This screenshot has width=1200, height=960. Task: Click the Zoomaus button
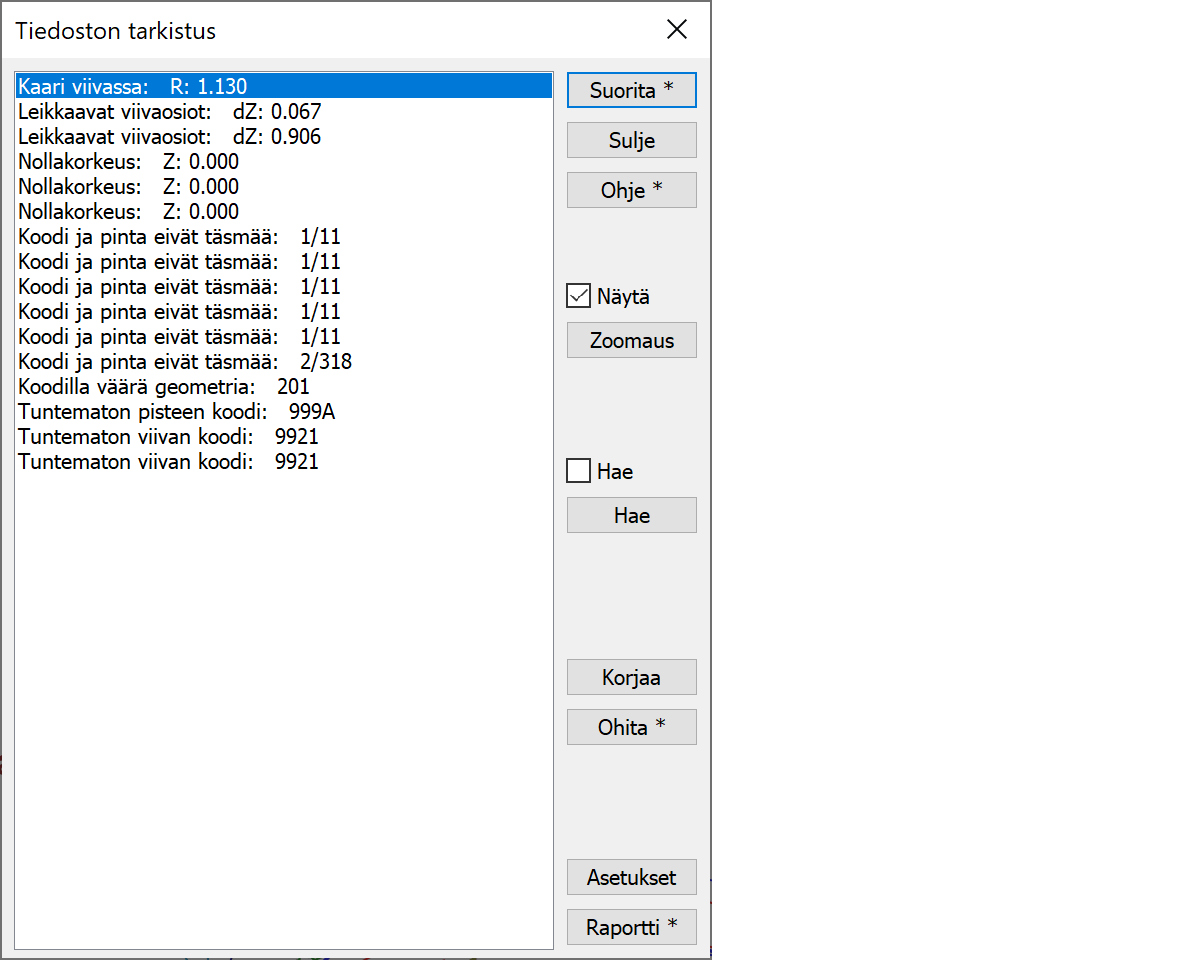(x=631, y=340)
